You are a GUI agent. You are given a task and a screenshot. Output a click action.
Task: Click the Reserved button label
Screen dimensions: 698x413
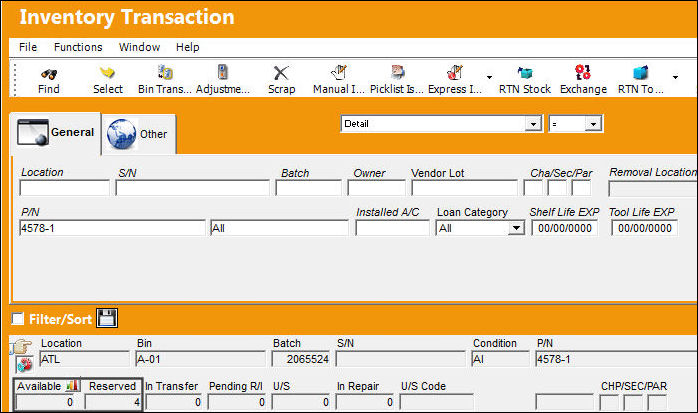pyautogui.click(x=112, y=386)
